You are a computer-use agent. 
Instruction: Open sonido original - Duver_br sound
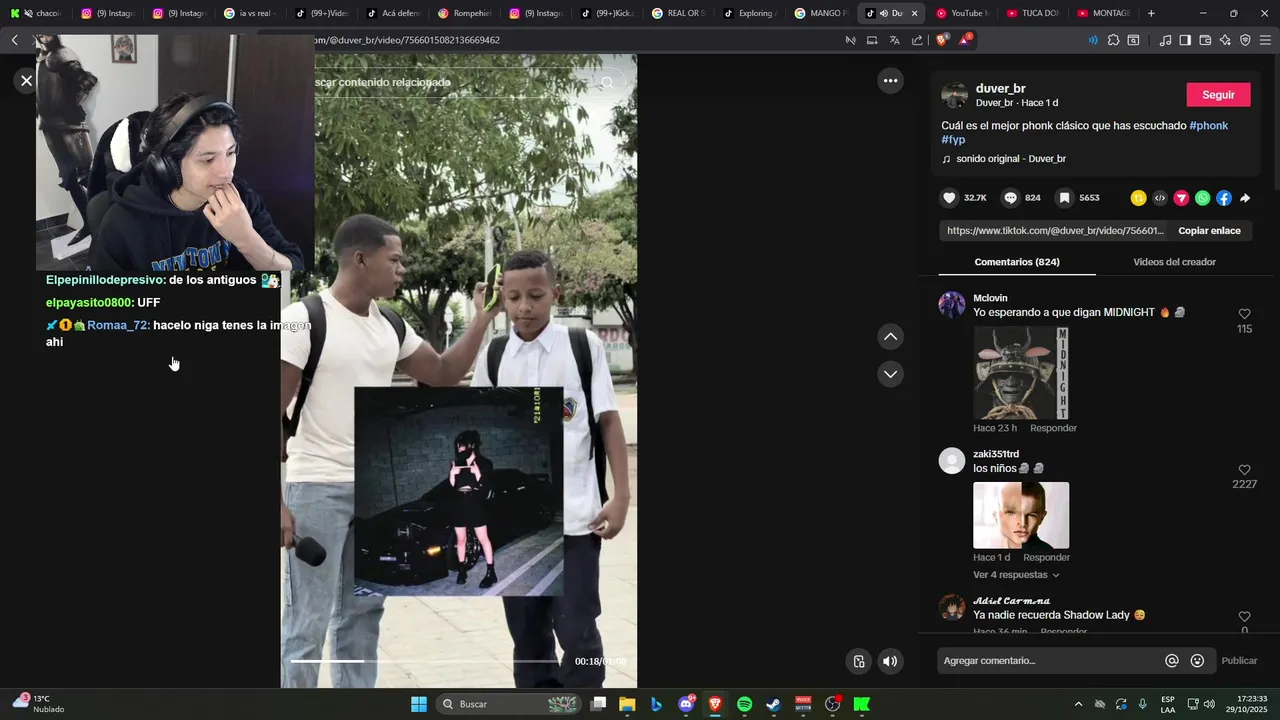click(1010, 159)
